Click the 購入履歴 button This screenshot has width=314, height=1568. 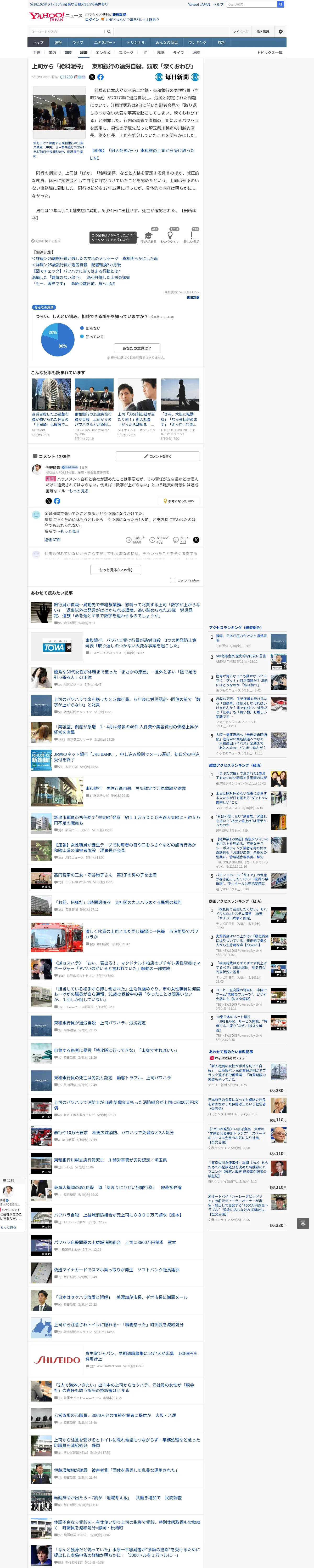coord(263,32)
